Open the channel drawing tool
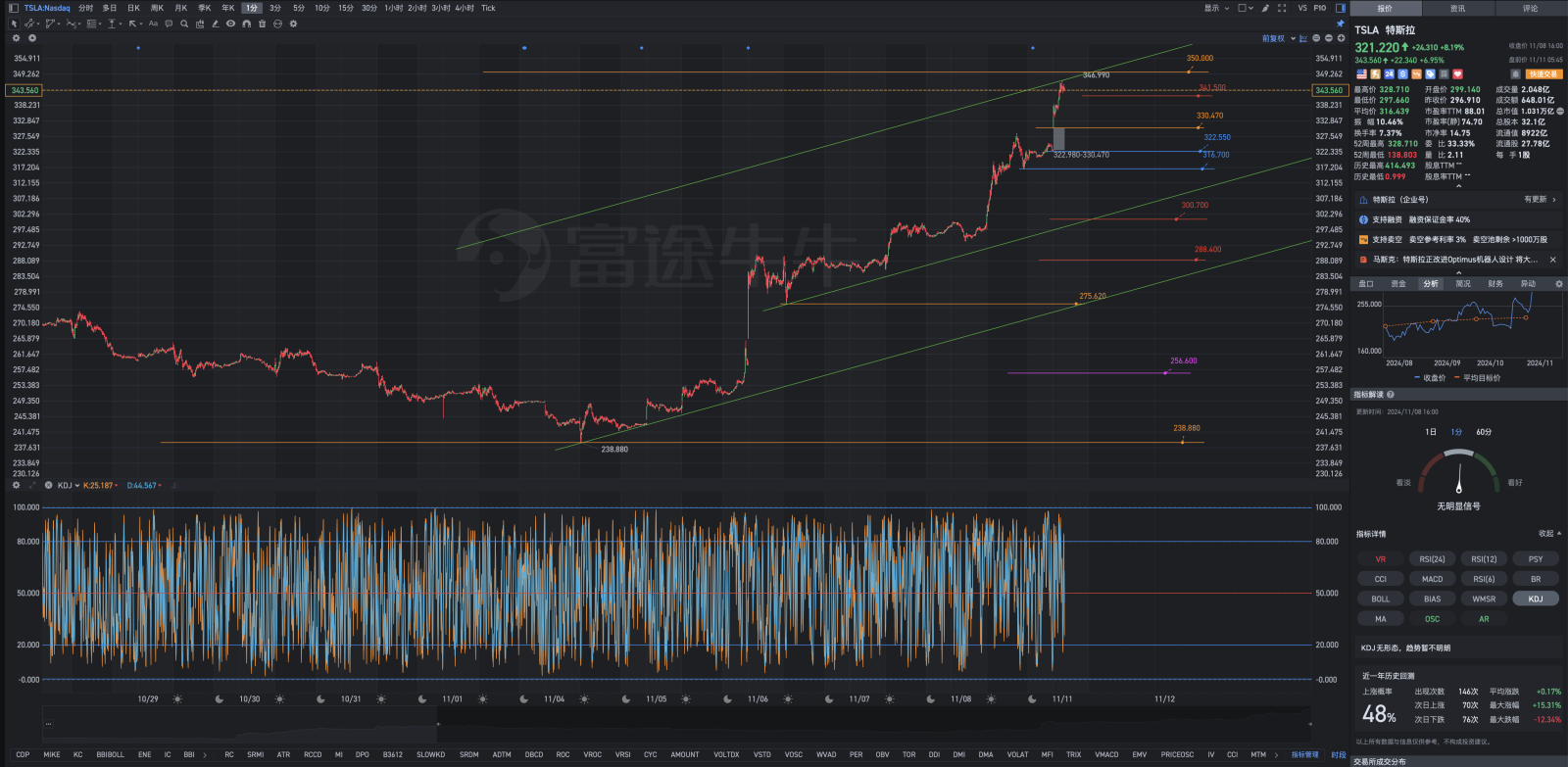This screenshot has width=1568, height=767. pos(50,24)
